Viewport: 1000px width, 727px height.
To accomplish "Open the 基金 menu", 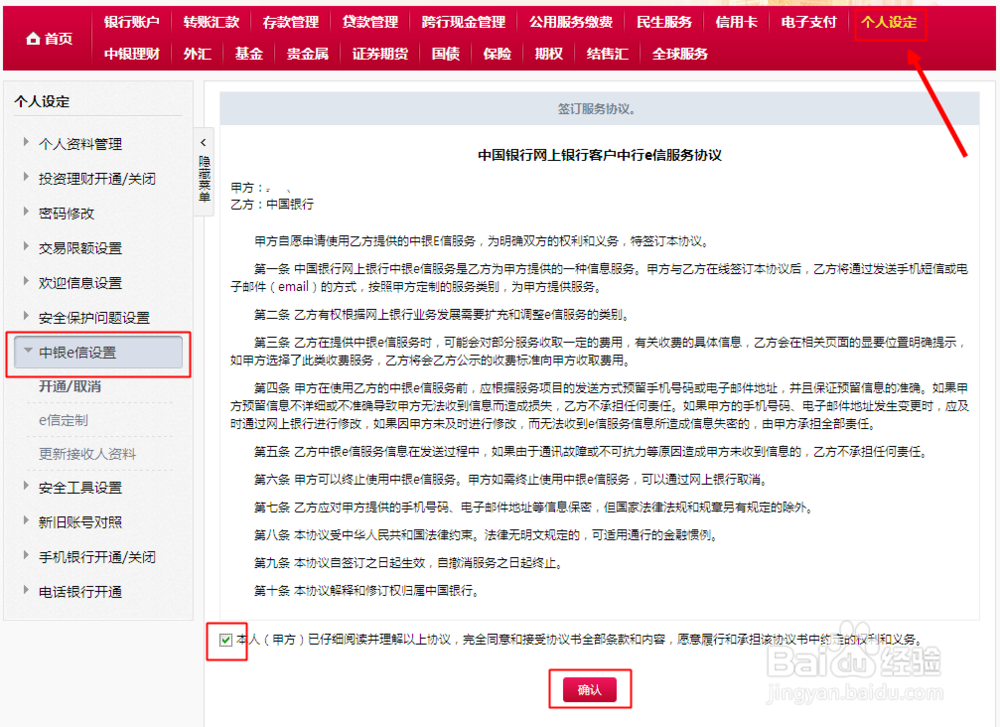I will click(x=249, y=54).
